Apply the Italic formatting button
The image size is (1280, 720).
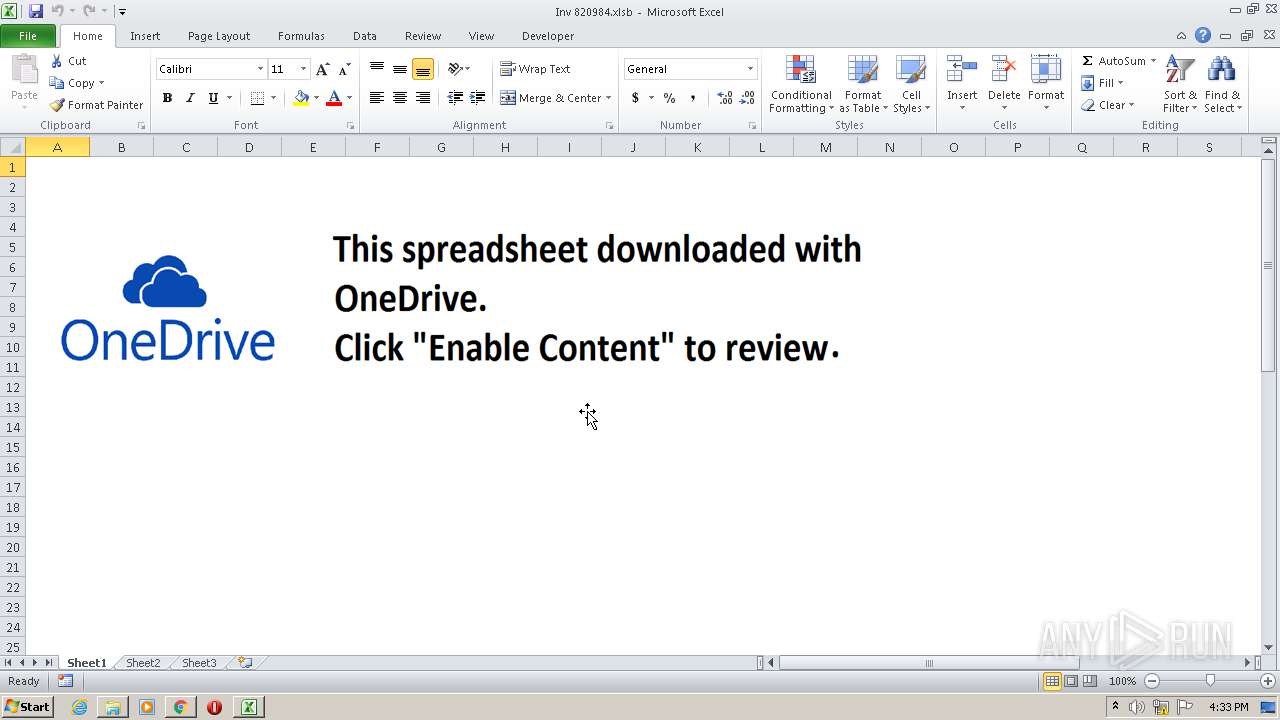pos(190,98)
